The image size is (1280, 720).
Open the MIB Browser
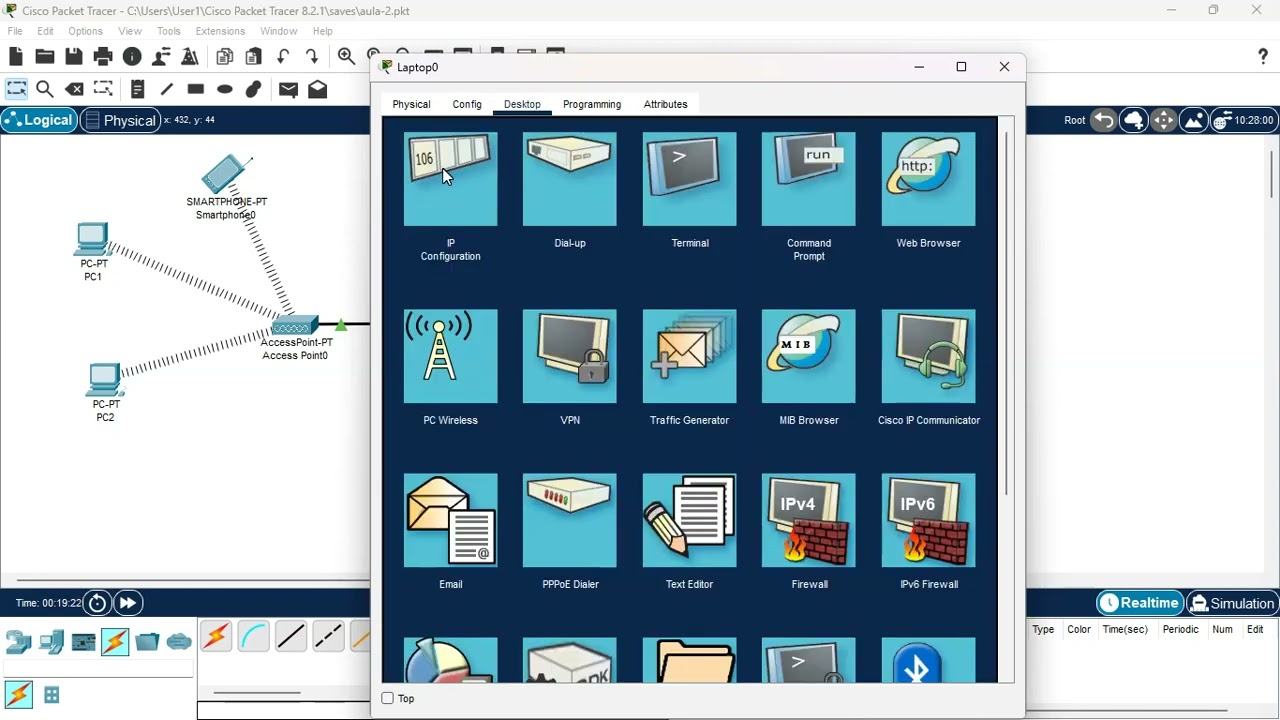point(809,357)
